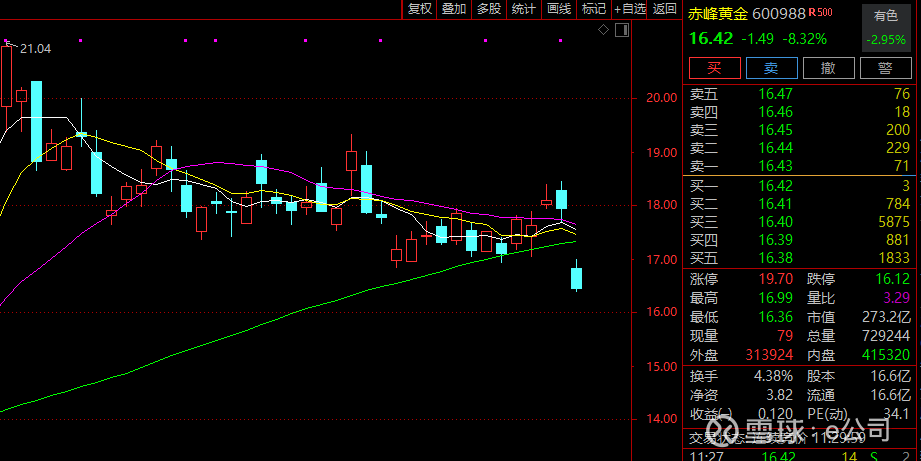The image size is (921, 461).
Task: Click the 最高 value 16.99
Action: point(776,298)
